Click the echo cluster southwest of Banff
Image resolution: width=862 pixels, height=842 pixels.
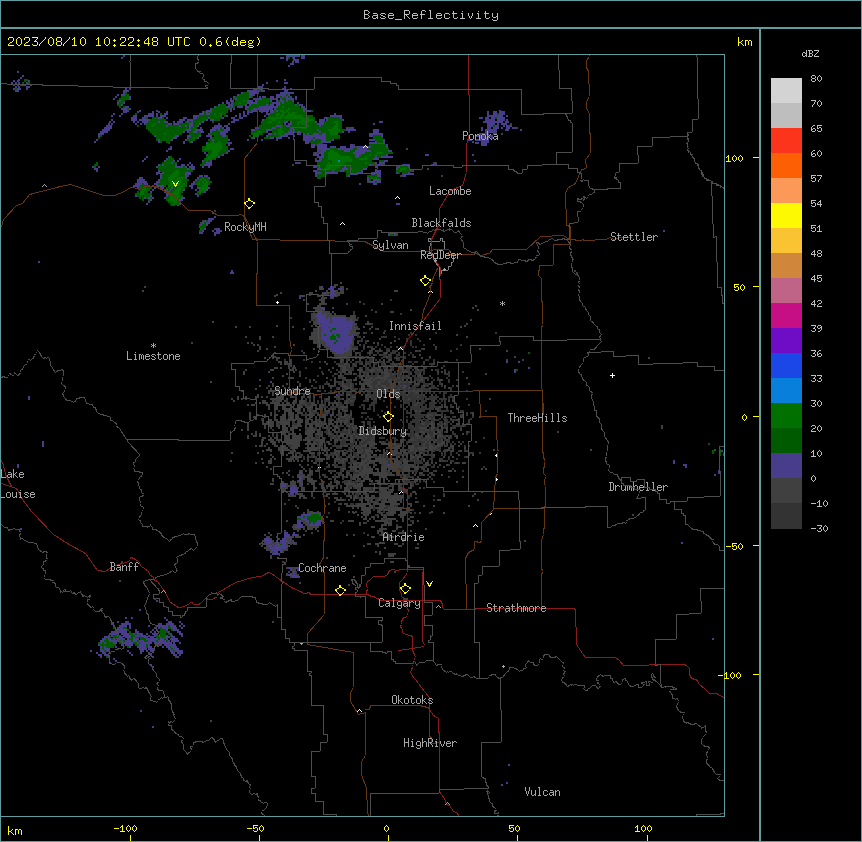click(141, 638)
